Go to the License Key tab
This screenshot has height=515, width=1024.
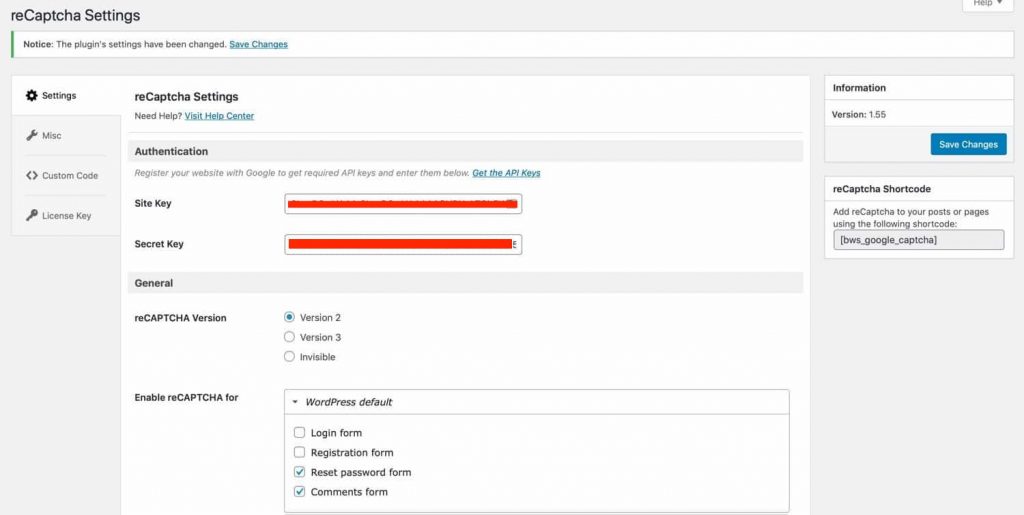point(66,215)
